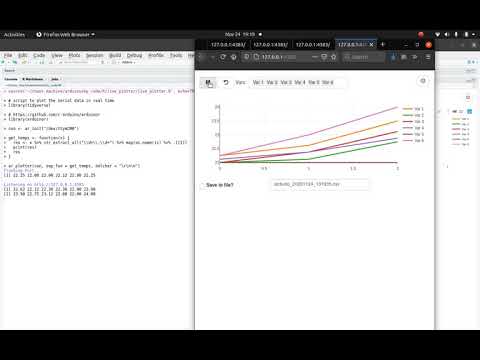
Task: Click the date and time in top bar
Action: (241, 34)
